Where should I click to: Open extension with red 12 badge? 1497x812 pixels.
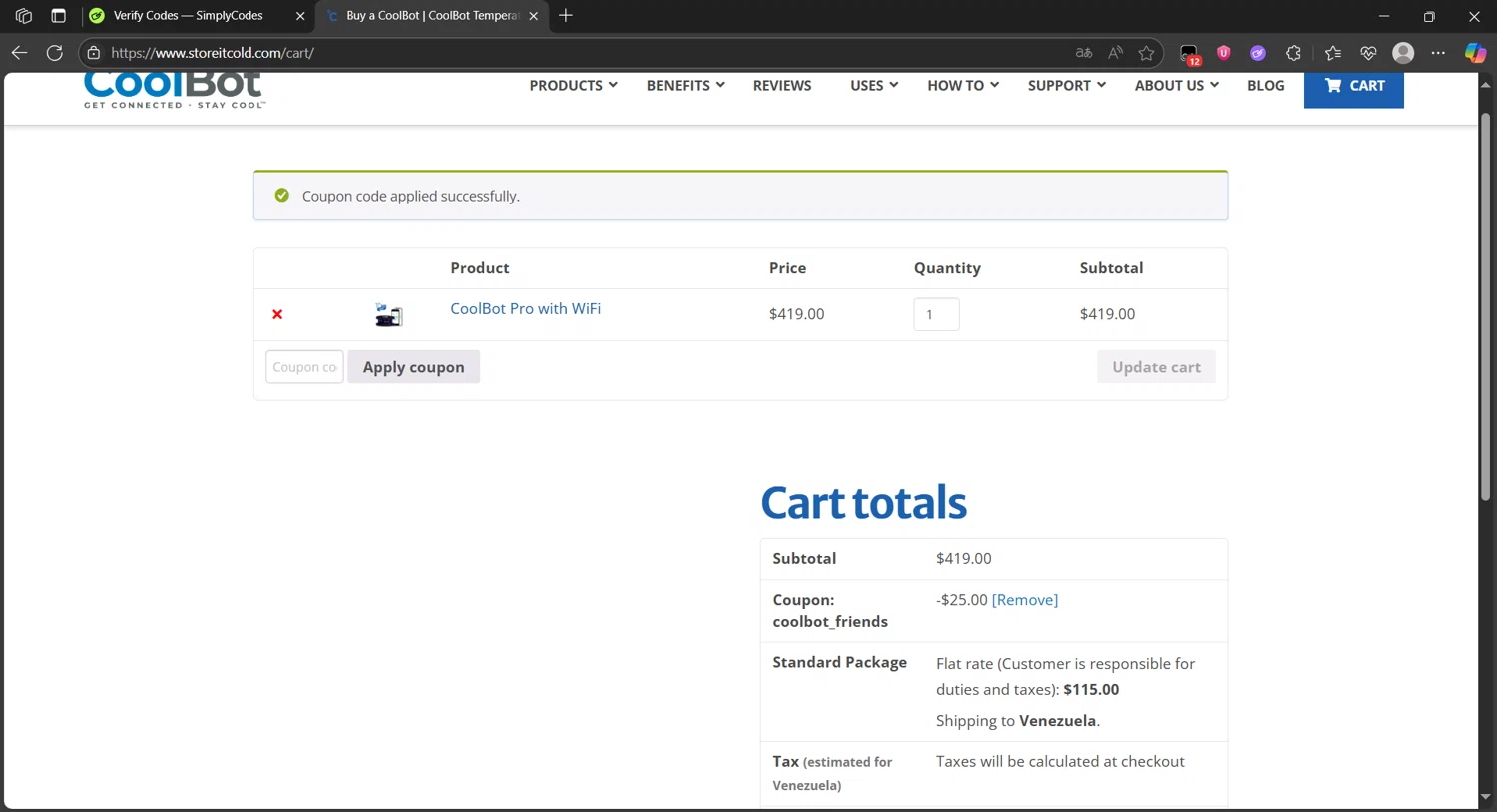pyautogui.click(x=1189, y=54)
